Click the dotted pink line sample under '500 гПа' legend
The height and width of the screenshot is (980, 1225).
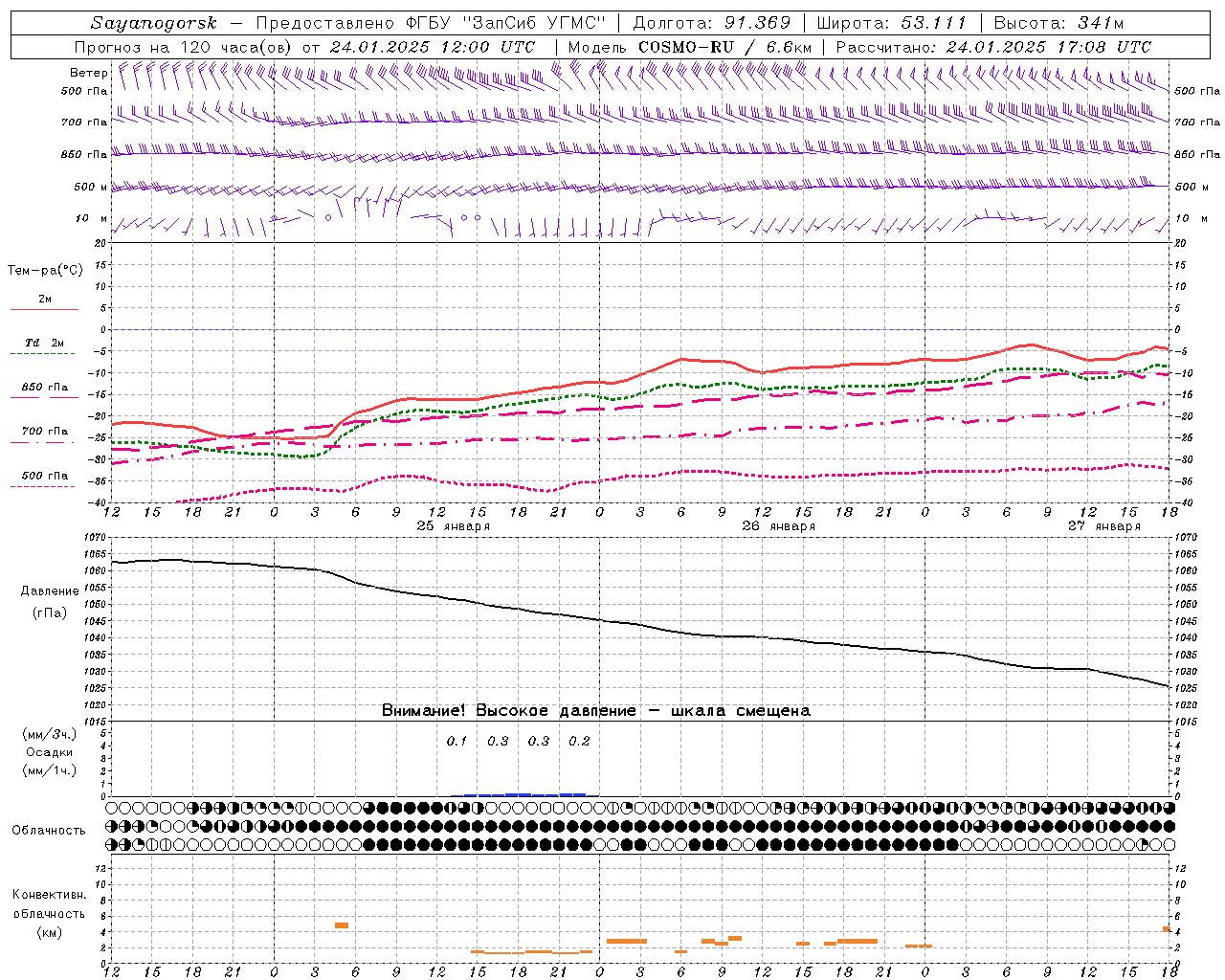coord(43,486)
